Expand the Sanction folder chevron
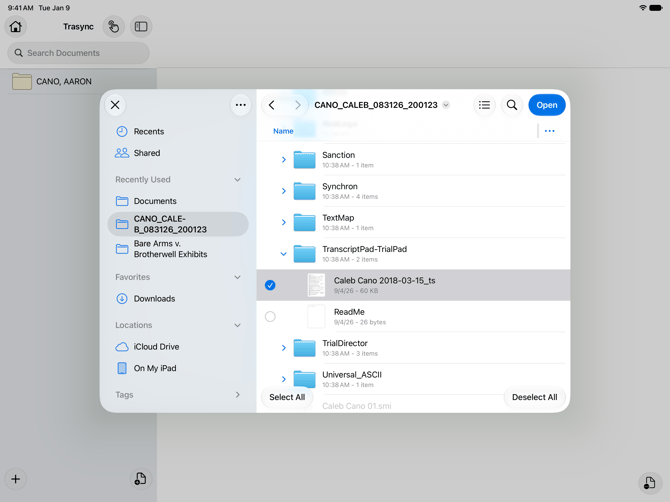The height and width of the screenshot is (502, 670). (x=284, y=159)
